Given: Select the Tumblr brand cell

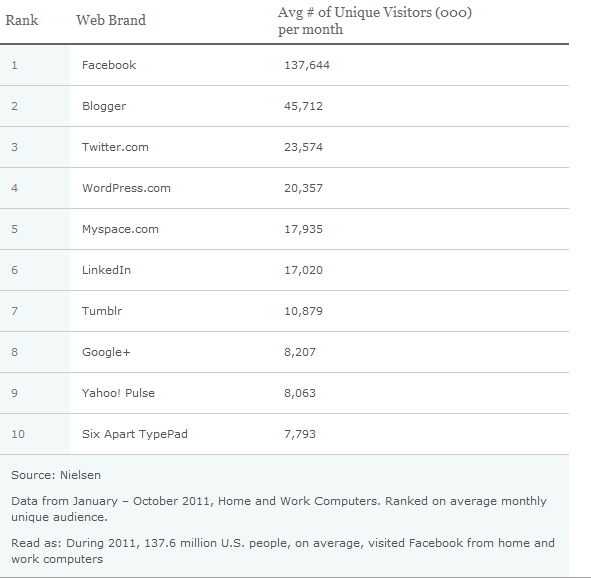Looking at the screenshot, I should coord(102,311).
